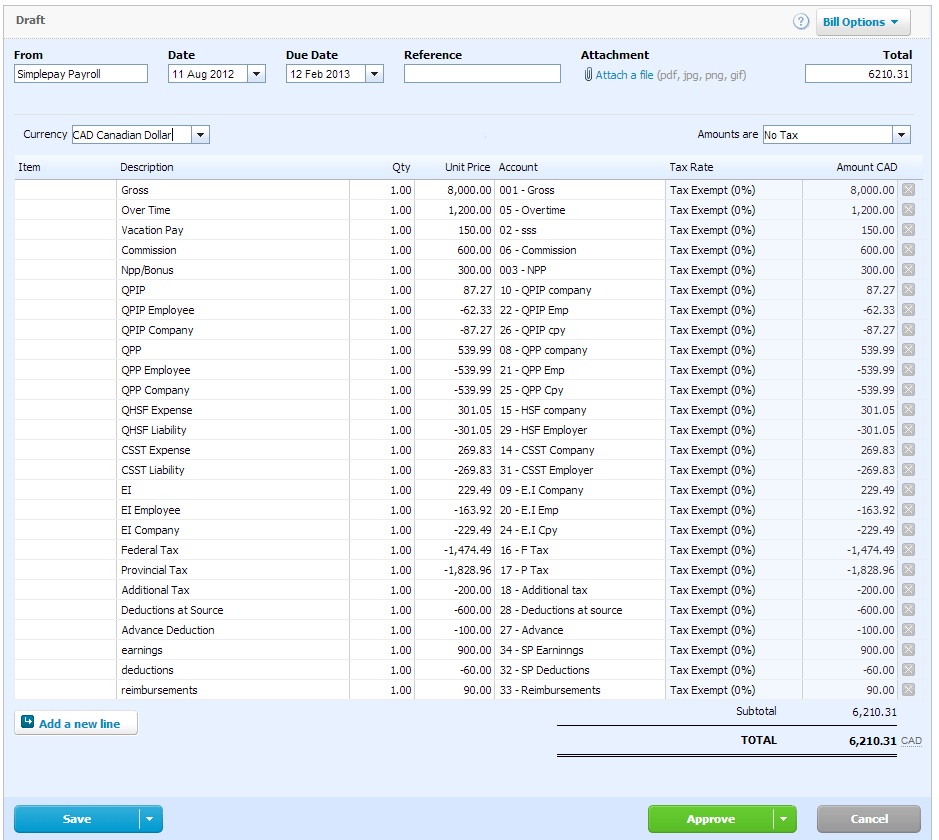Select the deductions description cell
939x840 pixels.
click(233, 670)
